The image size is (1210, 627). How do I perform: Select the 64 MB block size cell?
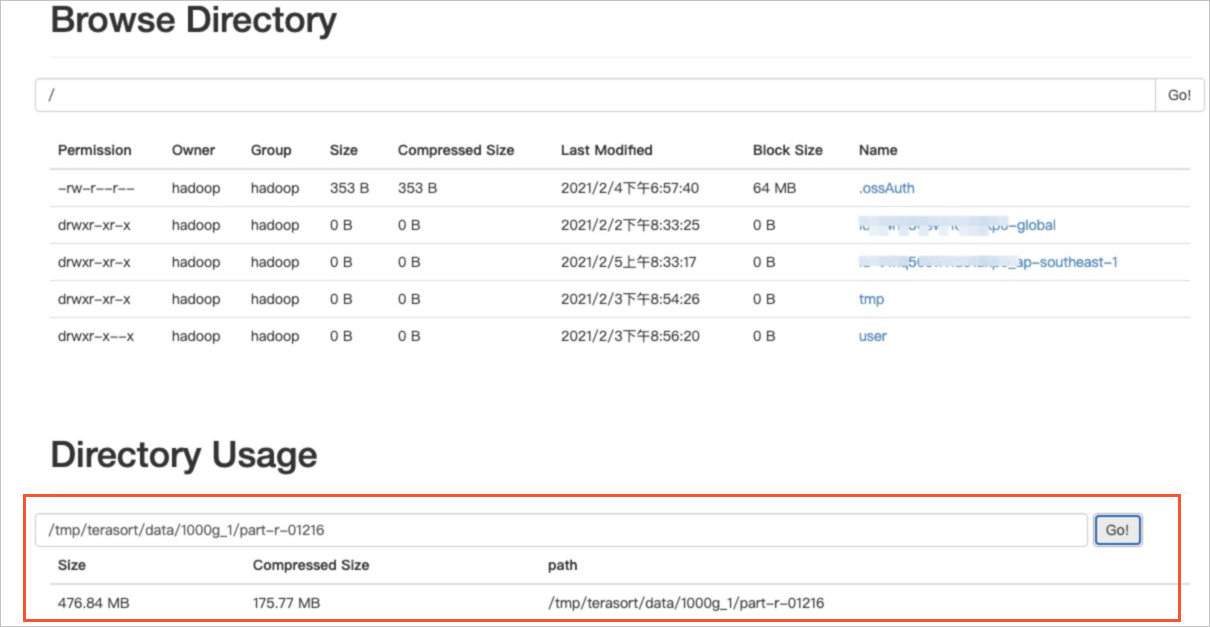(775, 188)
